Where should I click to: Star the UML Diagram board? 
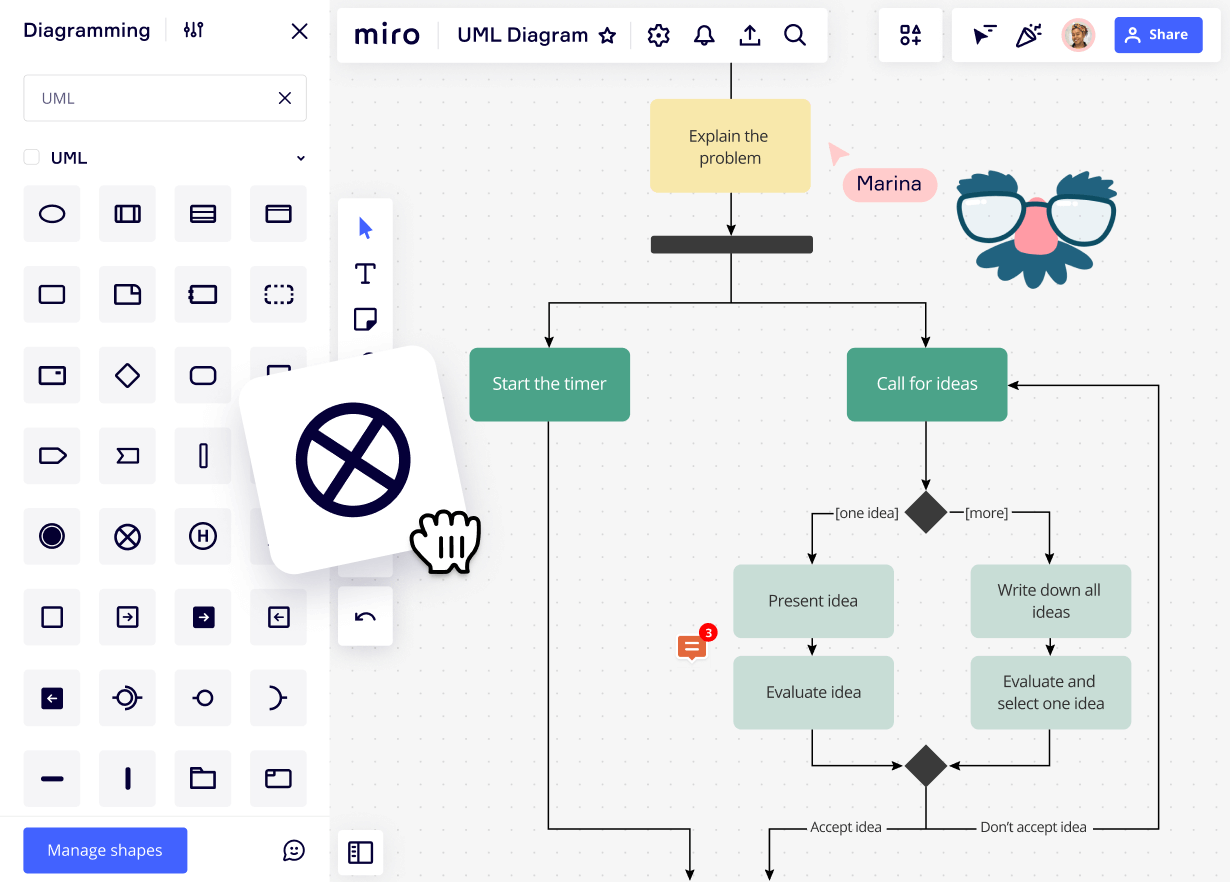pyautogui.click(x=607, y=34)
